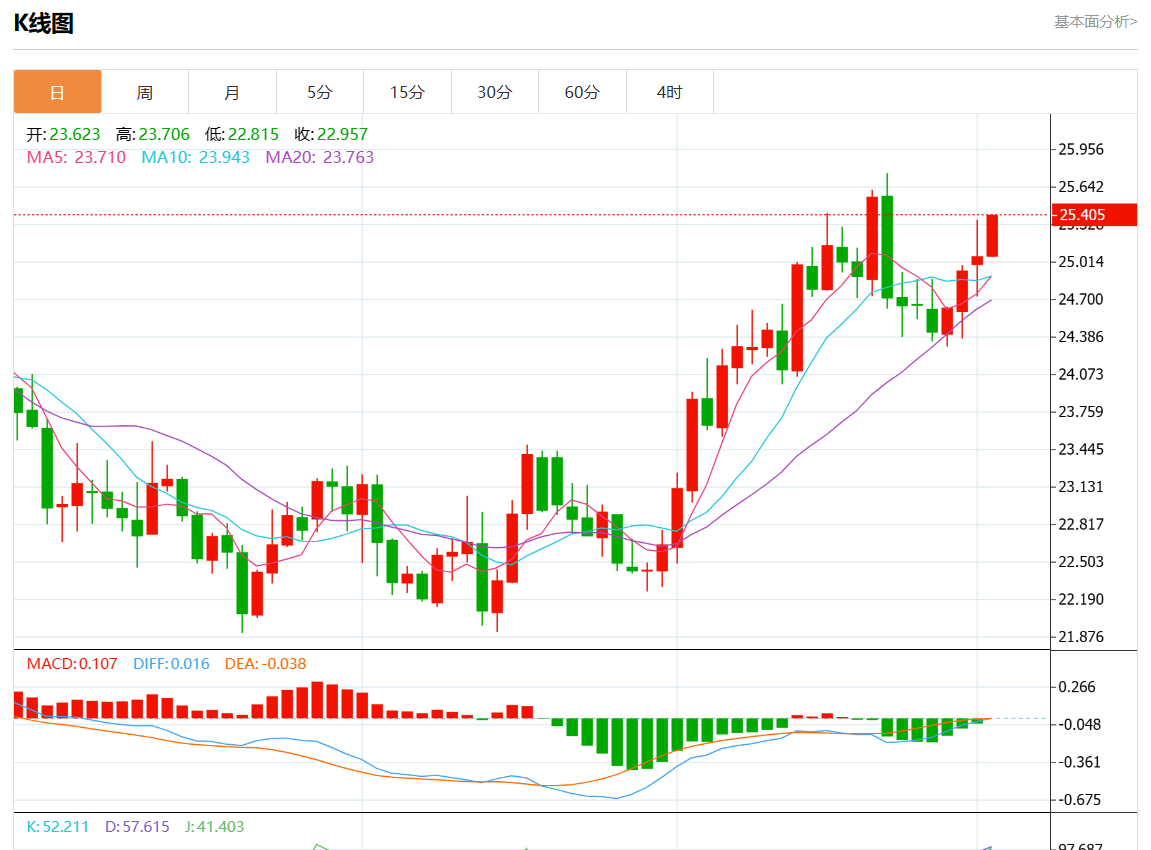Click the 23.445 price axis label

click(1081, 449)
